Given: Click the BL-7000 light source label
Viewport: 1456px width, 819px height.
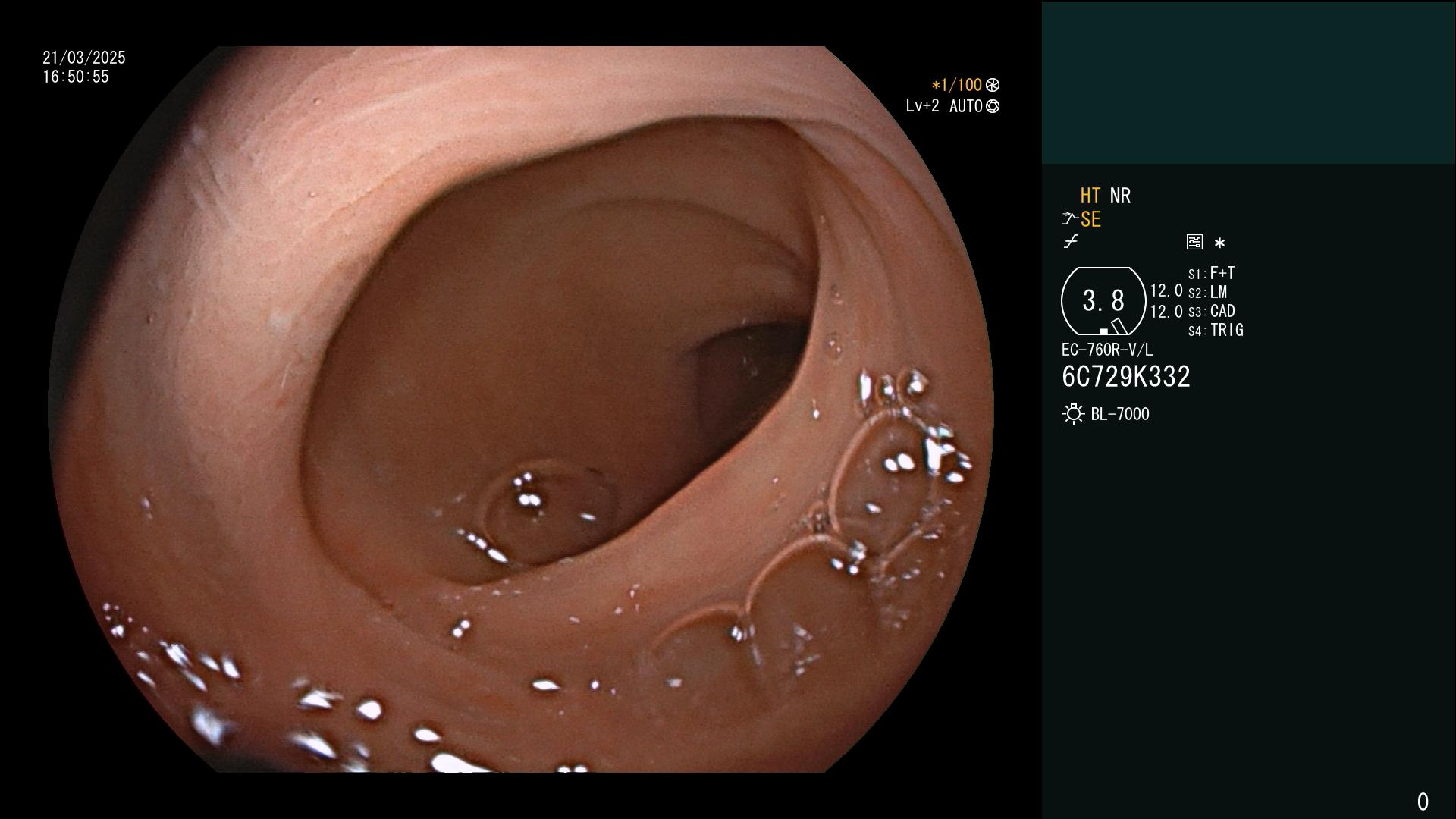Looking at the screenshot, I should tap(1120, 414).
